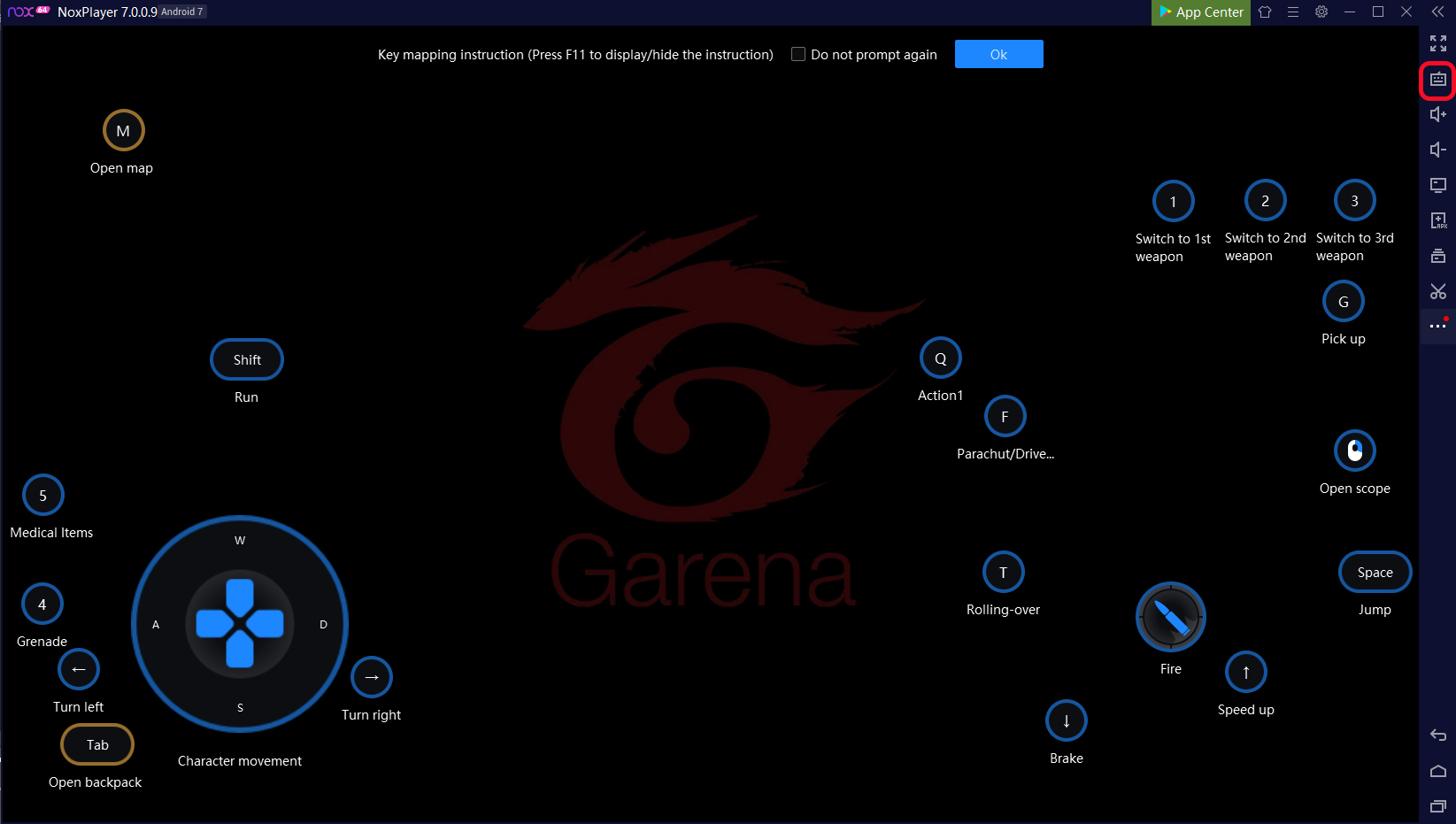Toggle fullscreen mode in sidebar
The height and width of the screenshot is (824, 1456).
coord(1438,43)
